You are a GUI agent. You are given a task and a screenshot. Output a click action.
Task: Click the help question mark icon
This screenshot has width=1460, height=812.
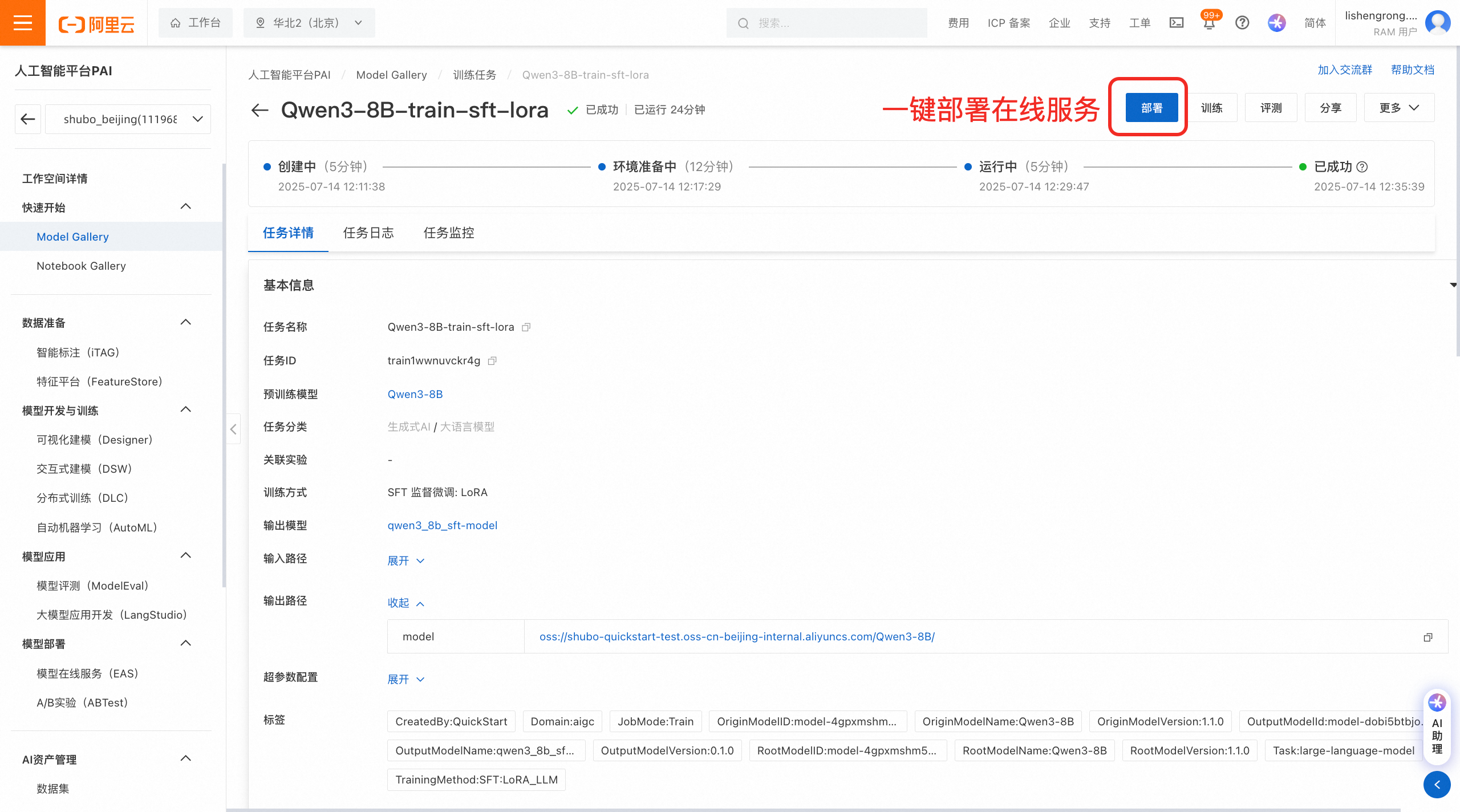[1242, 23]
